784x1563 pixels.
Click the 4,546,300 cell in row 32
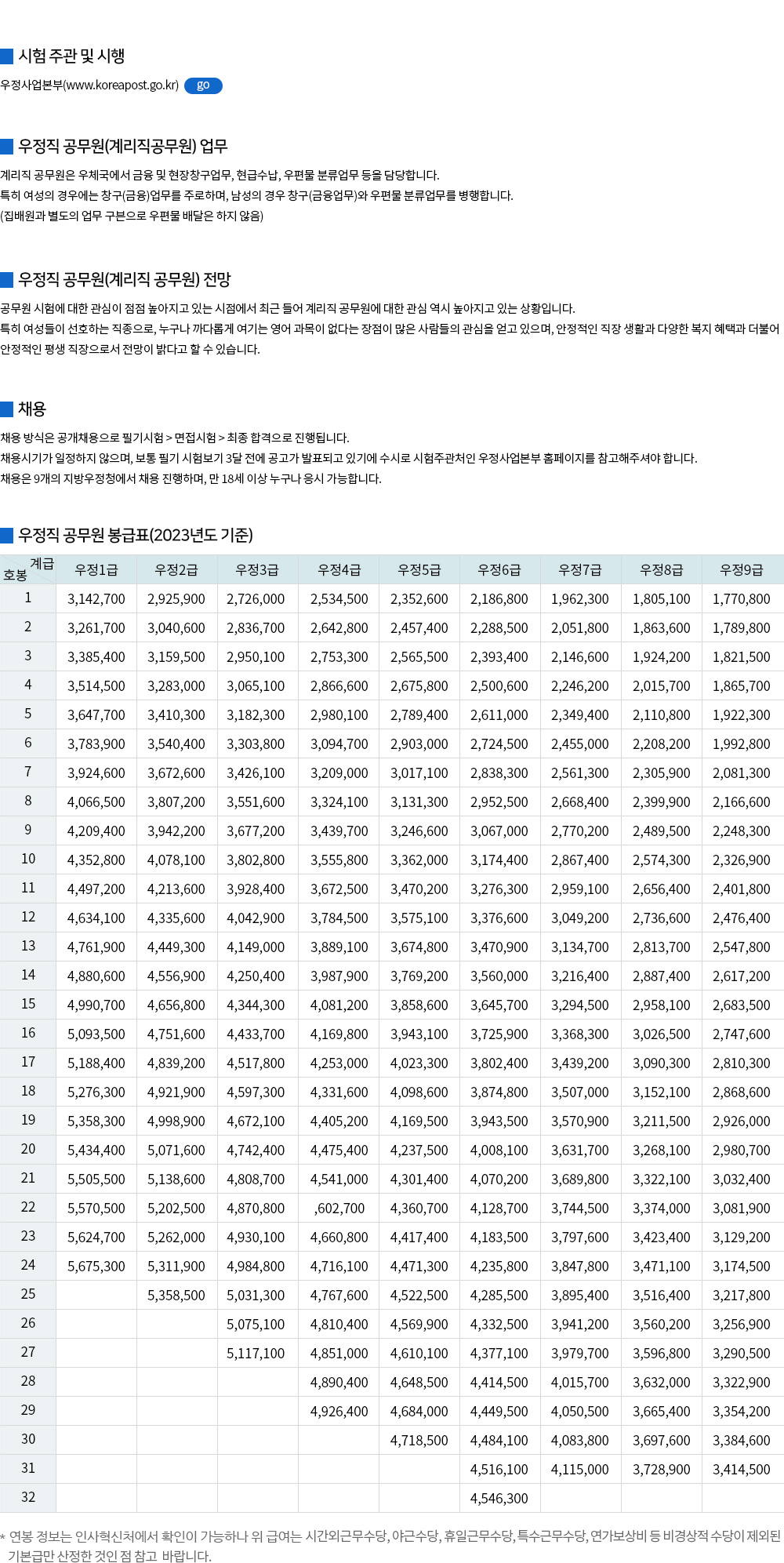pos(499,1499)
